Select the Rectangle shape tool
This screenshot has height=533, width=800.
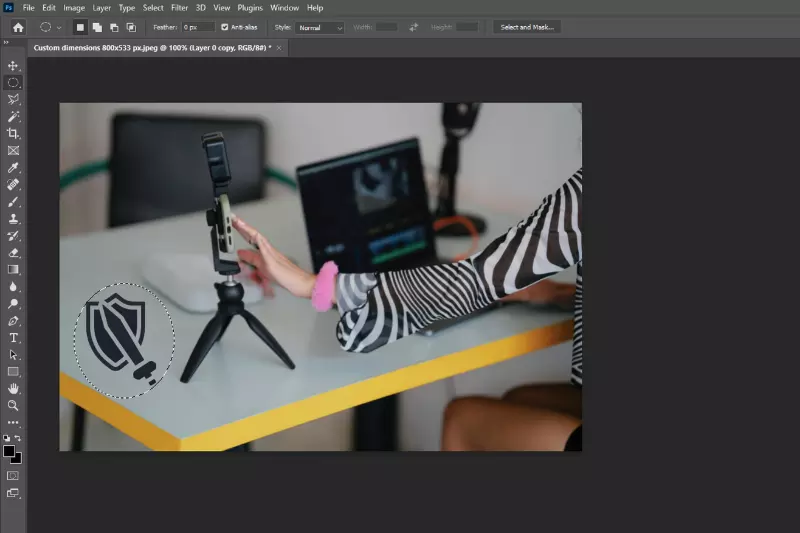pyautogui.click(x=13, y=372)
